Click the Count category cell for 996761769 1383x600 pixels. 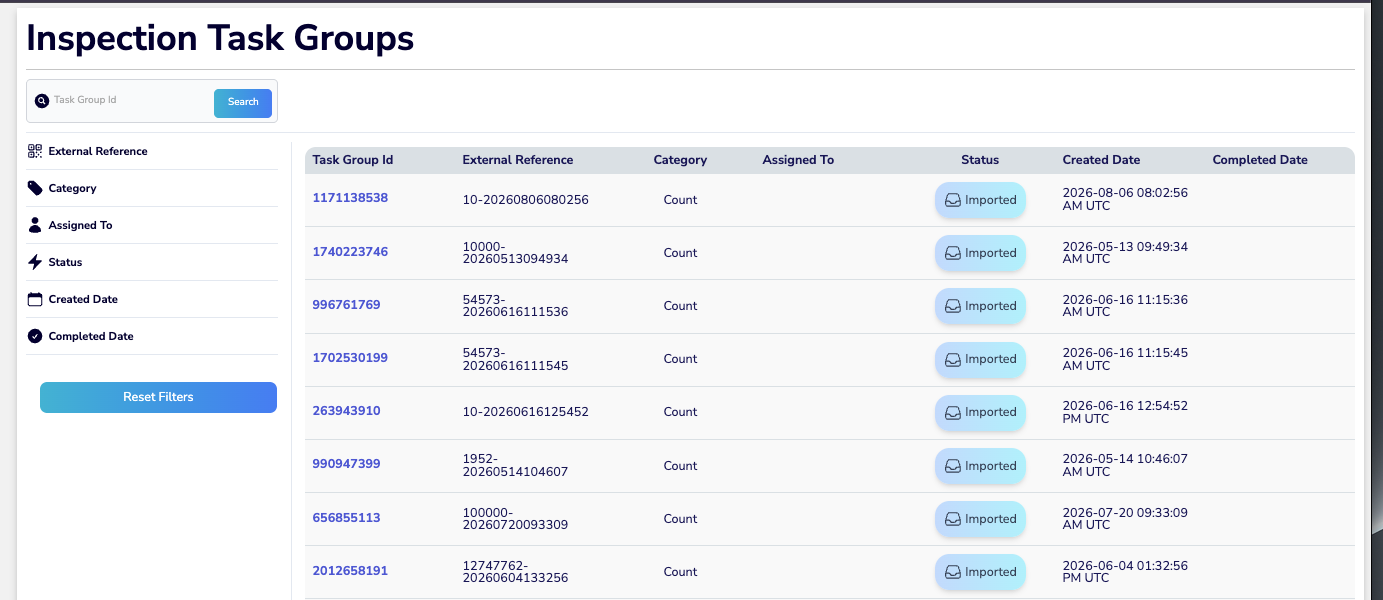pyautogui.click(x=680, y=306)
